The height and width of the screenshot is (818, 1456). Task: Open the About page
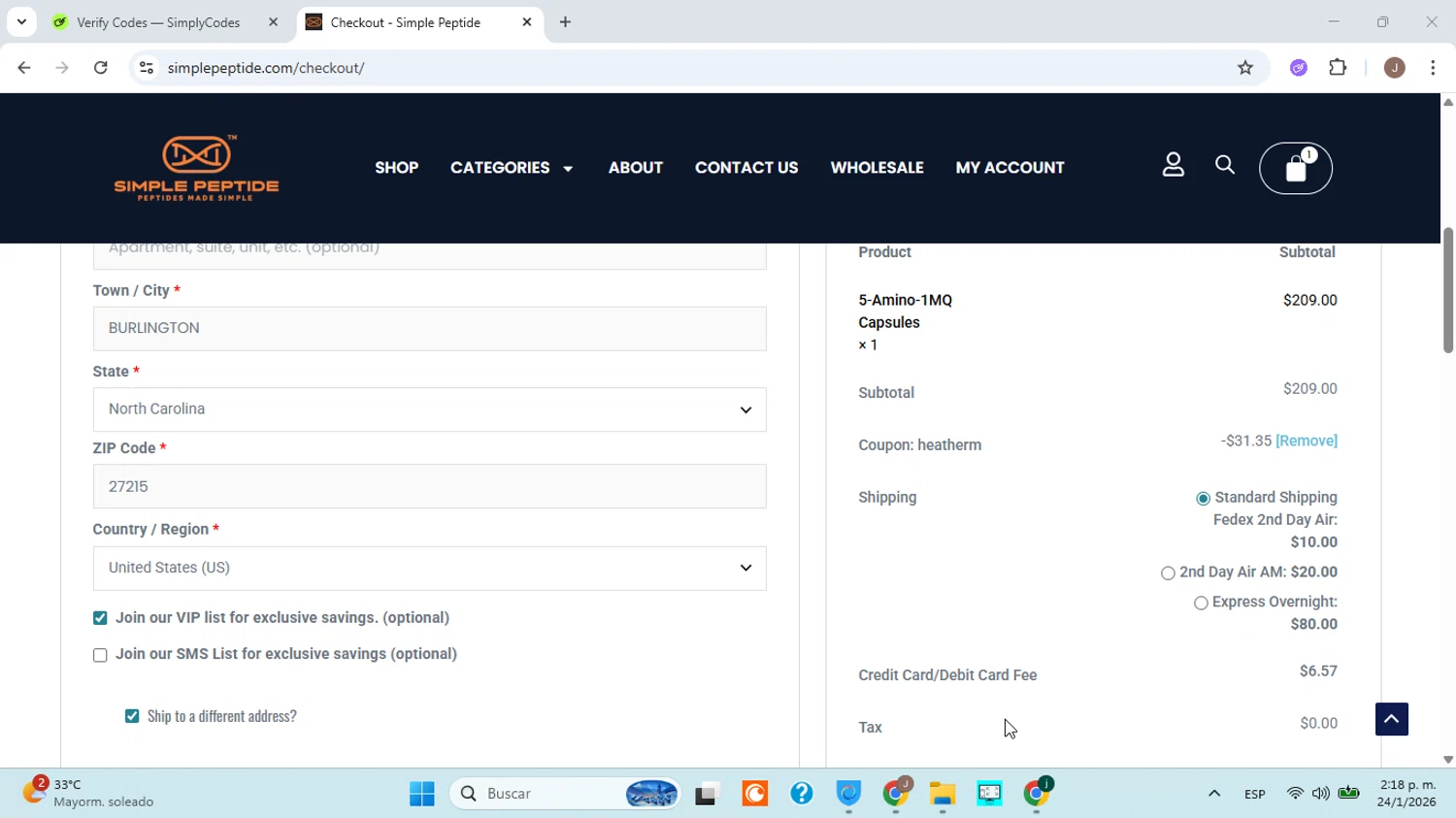click(636, 168)
